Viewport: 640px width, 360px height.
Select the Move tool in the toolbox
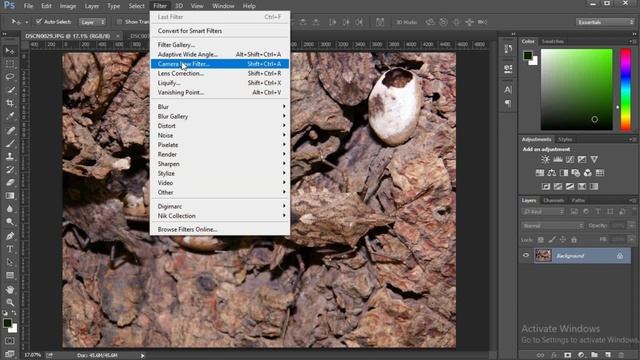tap(10, 51)
